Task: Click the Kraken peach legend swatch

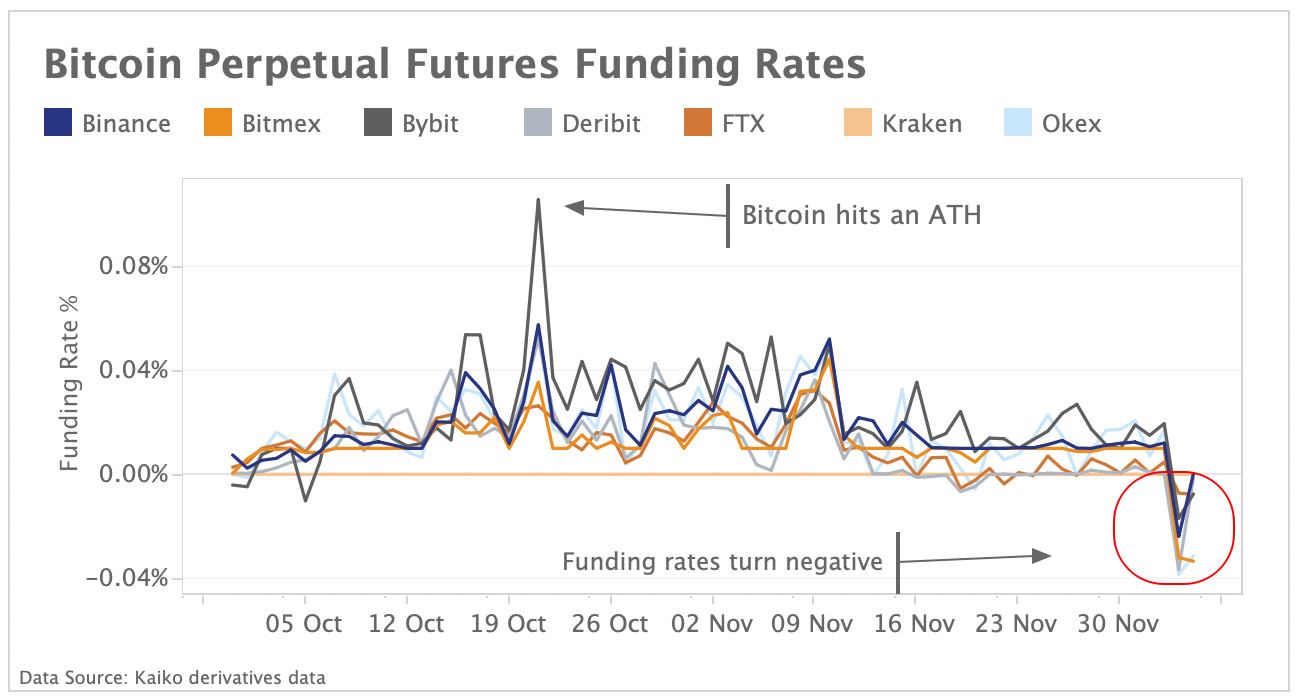Action: pos(855,123)
